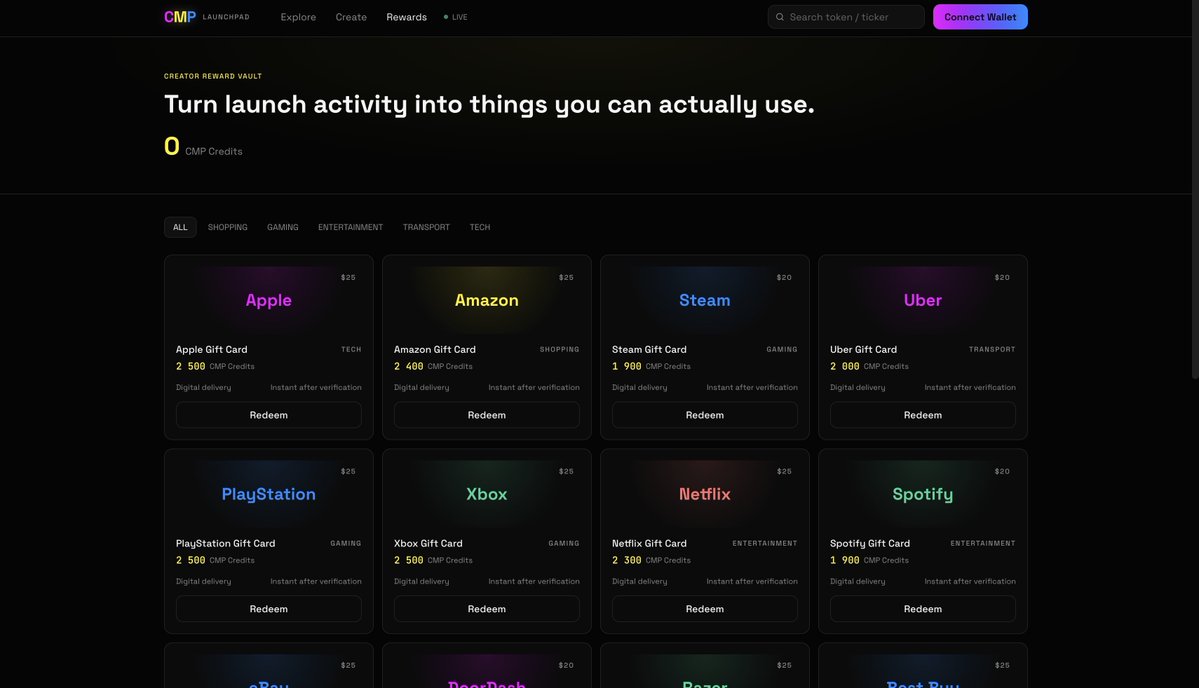Screen dimensions: 1199x688
Task: Click the TECH tag on Apple card
Action: [351, 349]
